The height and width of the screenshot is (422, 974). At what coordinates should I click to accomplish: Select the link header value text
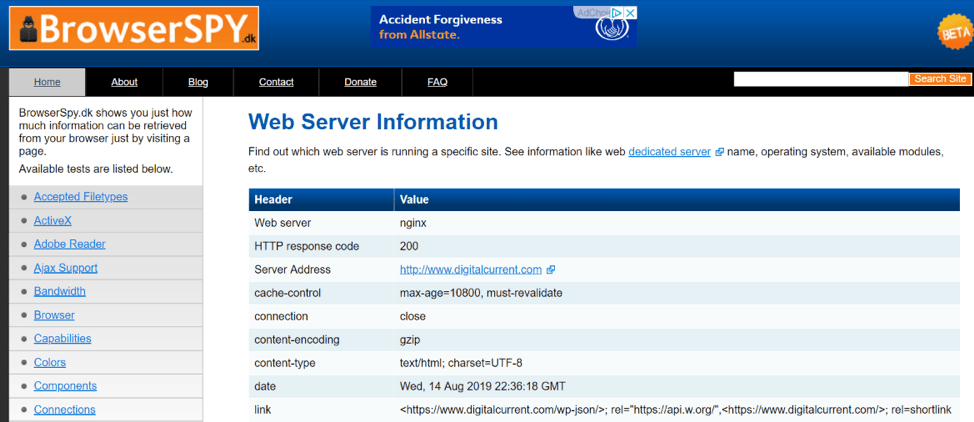(675, 410)
